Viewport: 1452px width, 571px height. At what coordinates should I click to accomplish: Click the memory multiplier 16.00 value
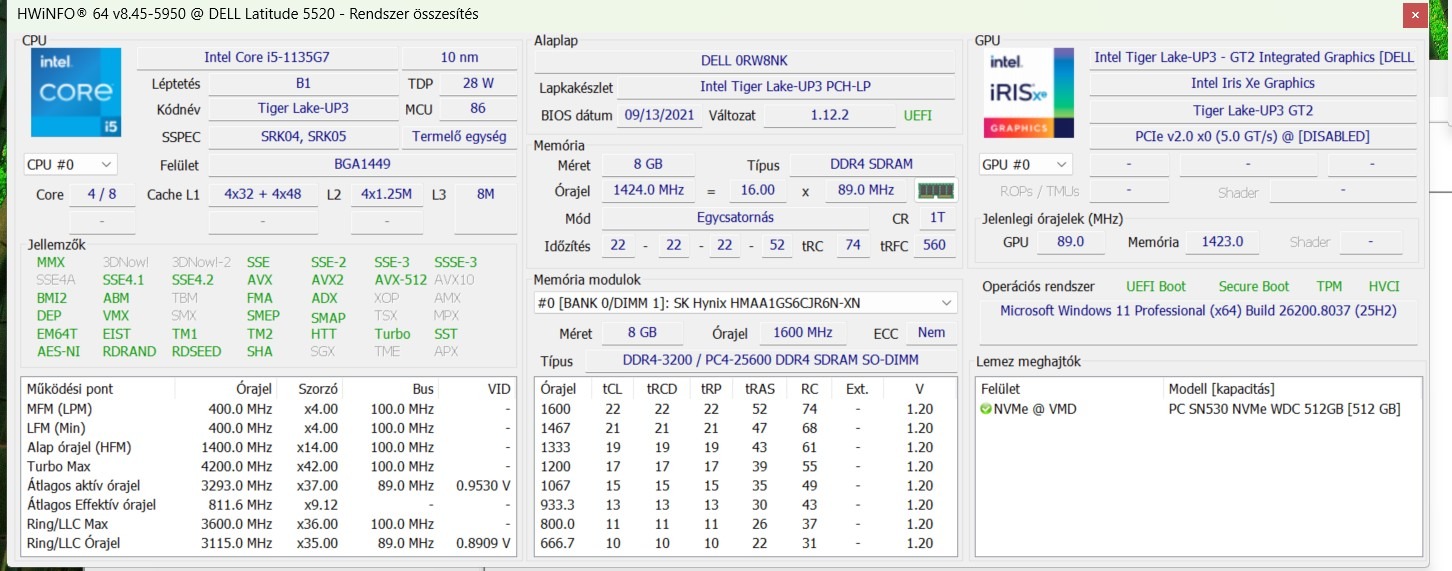coord(757,190)
